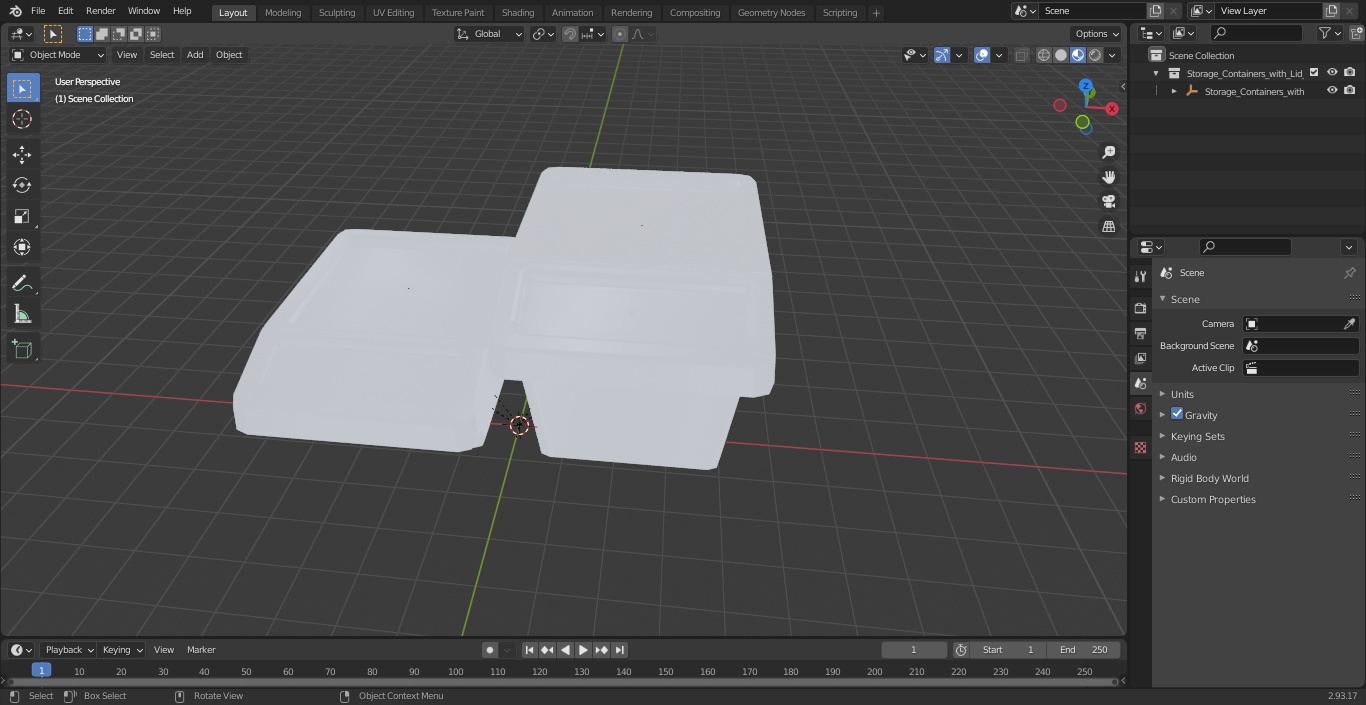
Task: Toggle auto keying record button
Action: point(490,650)
